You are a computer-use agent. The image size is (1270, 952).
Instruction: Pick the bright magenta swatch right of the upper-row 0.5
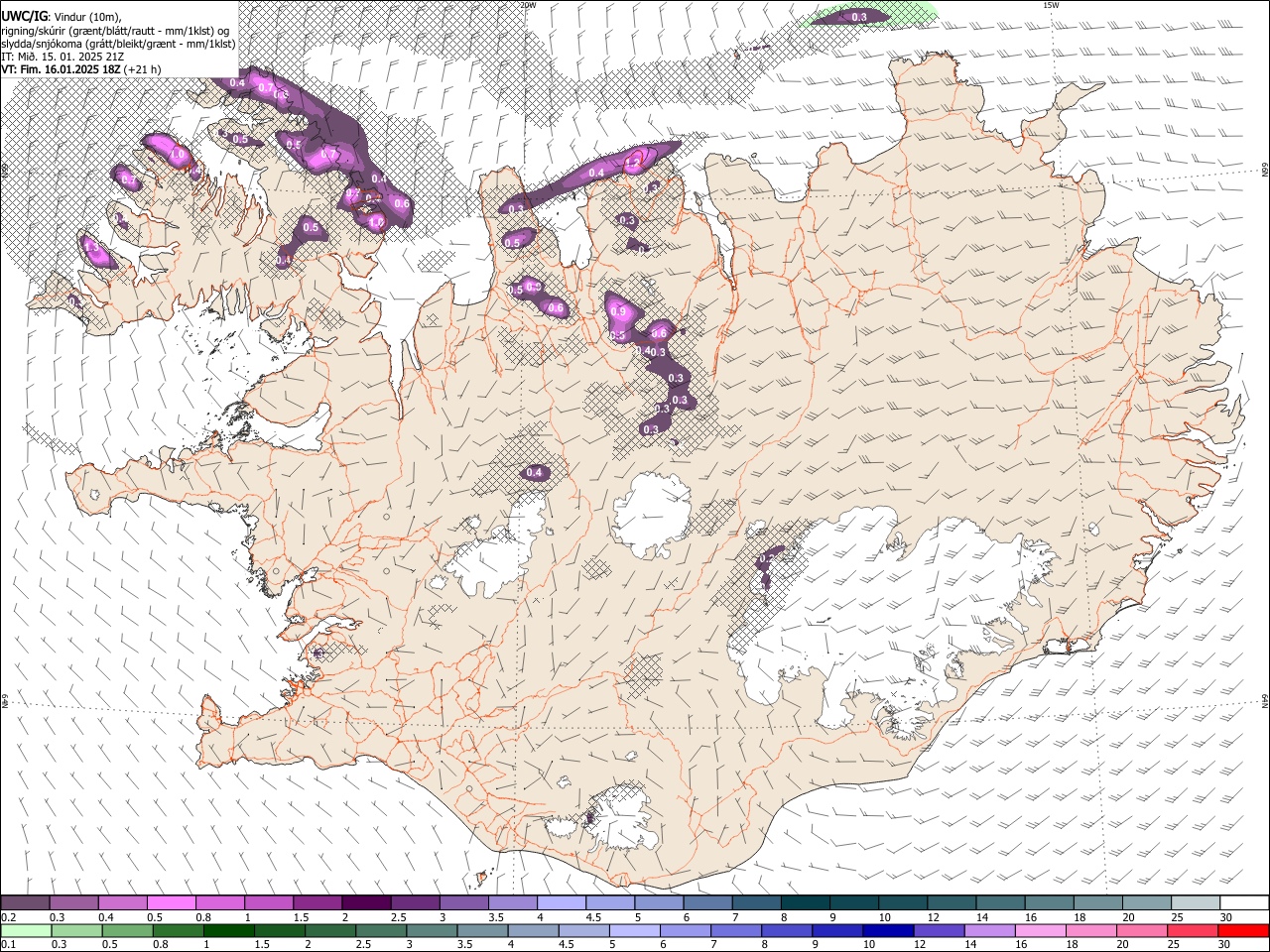171,903
